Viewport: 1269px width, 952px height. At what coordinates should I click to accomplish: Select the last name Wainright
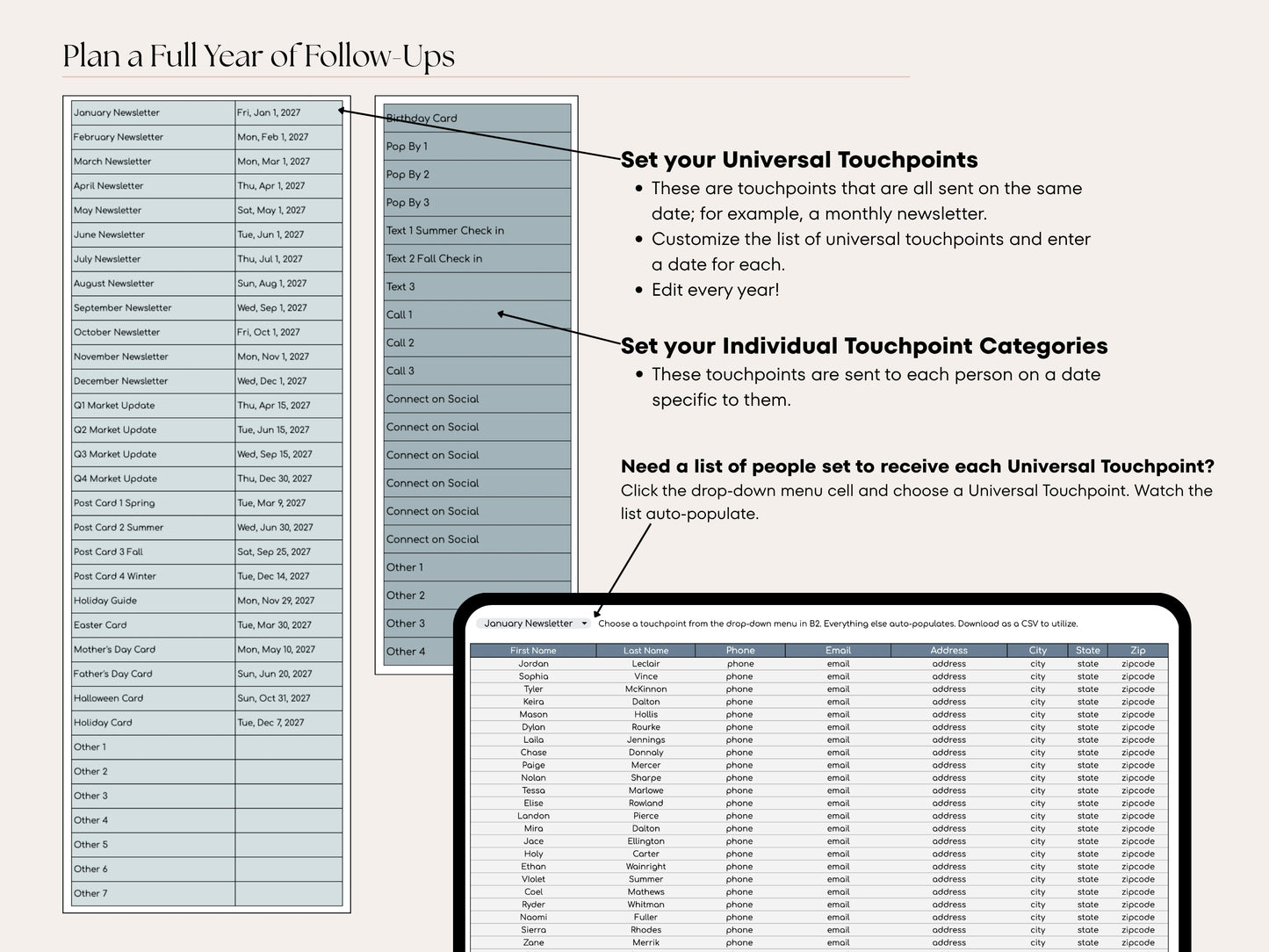click(645, 867)
